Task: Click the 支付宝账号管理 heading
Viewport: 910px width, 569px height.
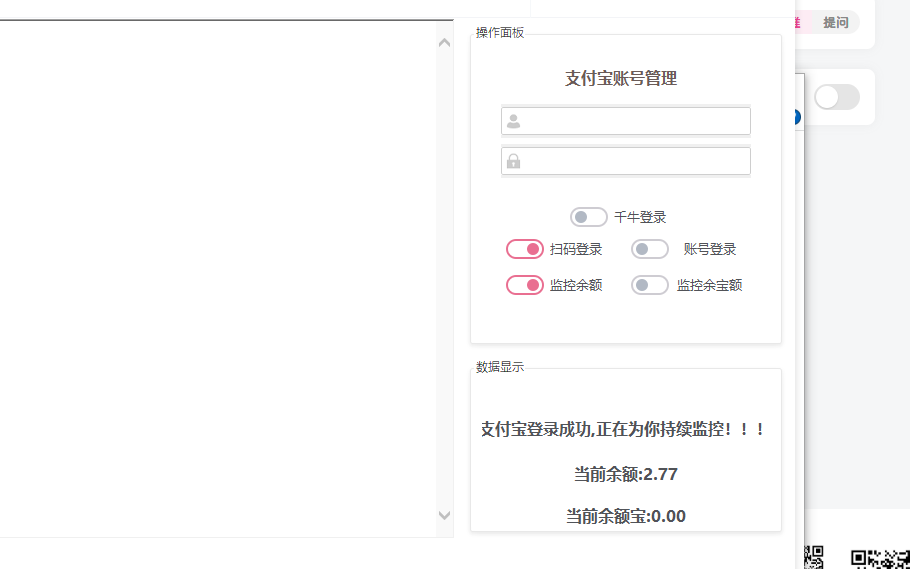Action: (x=621, y=78)
